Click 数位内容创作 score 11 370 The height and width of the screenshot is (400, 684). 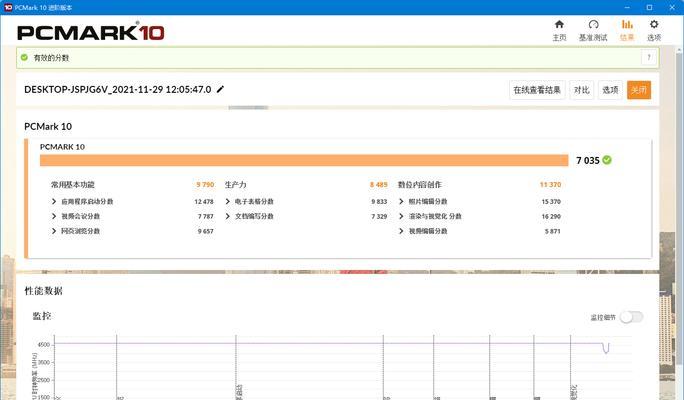[551, 185]
